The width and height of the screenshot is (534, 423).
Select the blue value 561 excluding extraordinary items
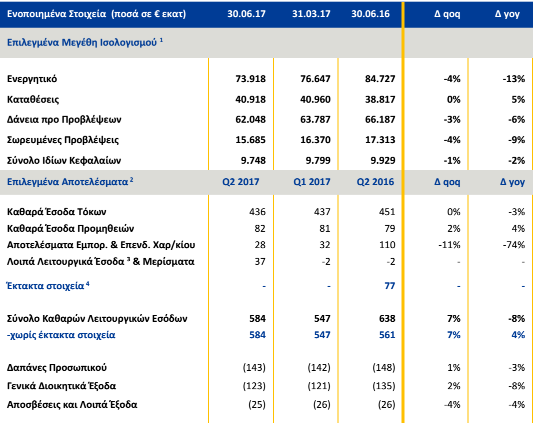coord(387,335)
